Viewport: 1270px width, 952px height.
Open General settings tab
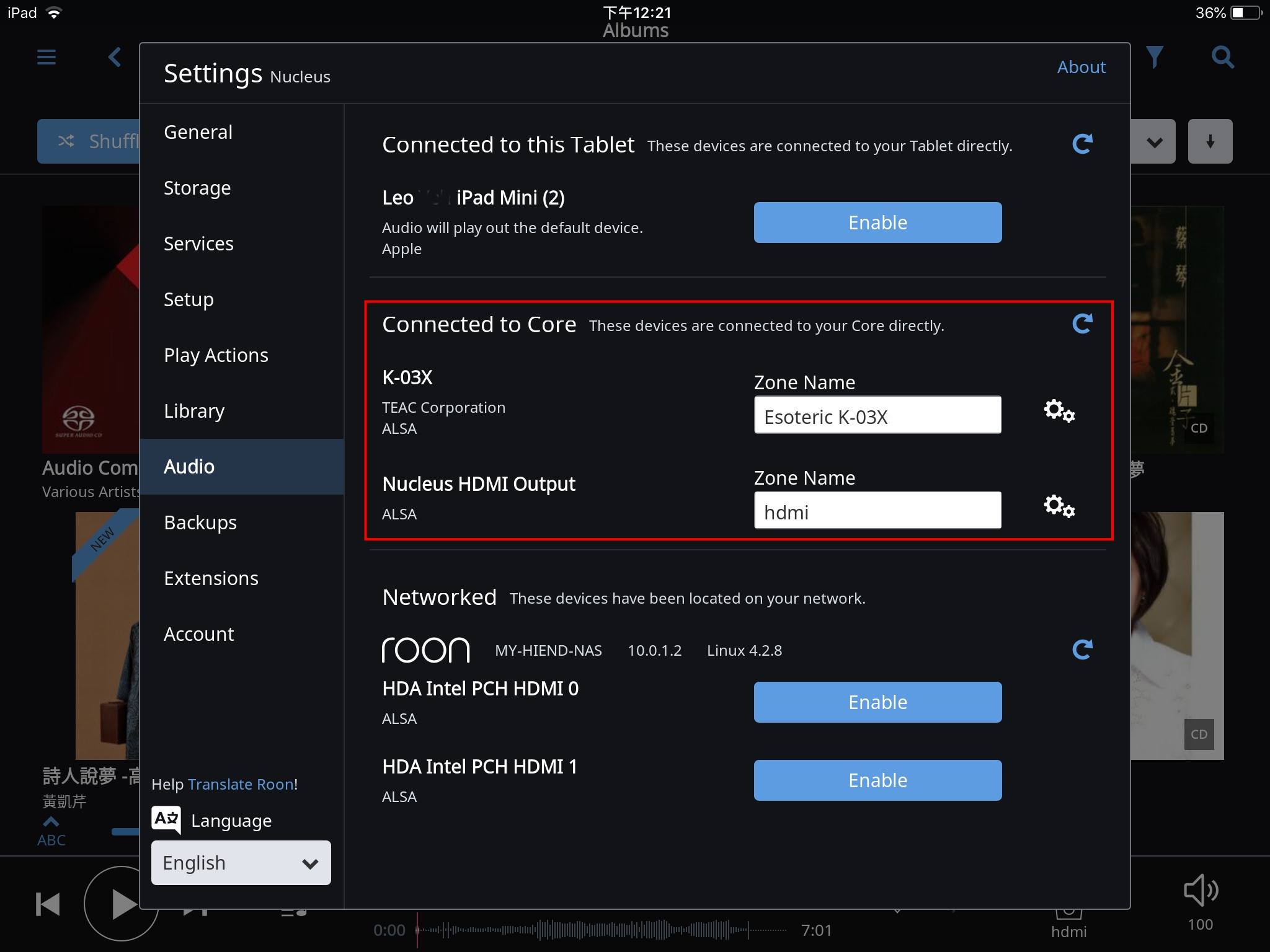pos(242,132)
